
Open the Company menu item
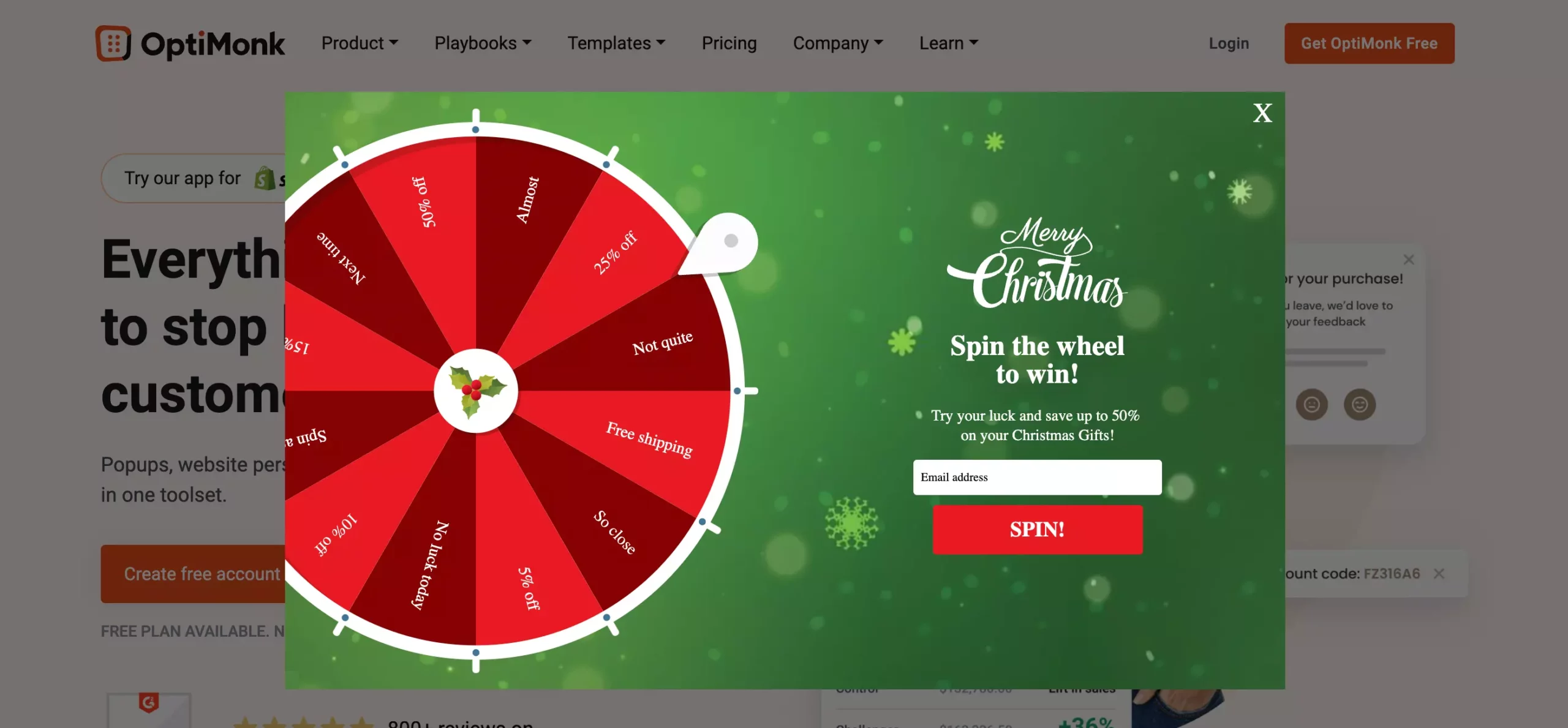click(838, 43)
